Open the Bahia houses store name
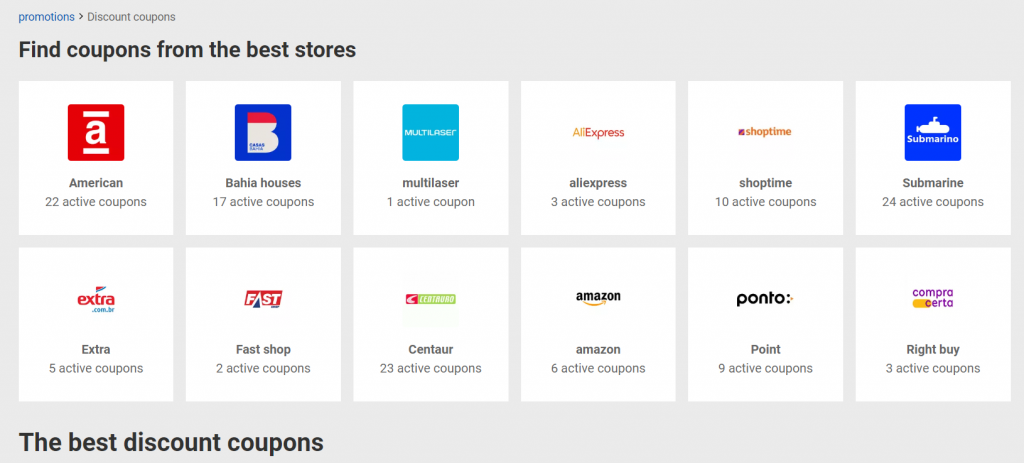The image size is (1024, 463). 263,183
